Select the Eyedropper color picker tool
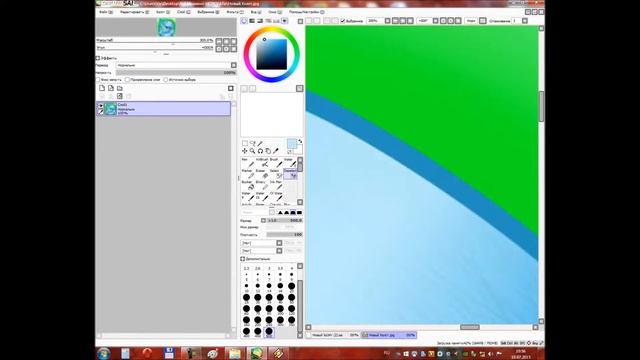640x360 pixels. (x=276, y=151)
